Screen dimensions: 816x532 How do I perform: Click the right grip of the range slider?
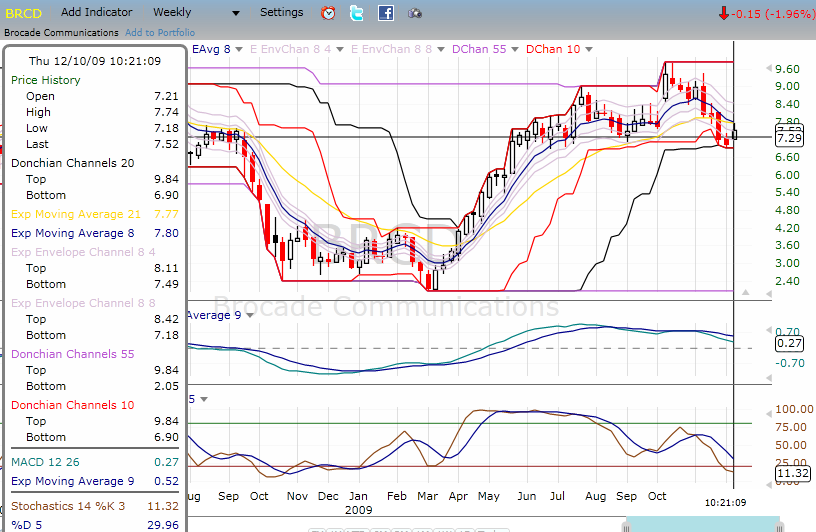780,528
